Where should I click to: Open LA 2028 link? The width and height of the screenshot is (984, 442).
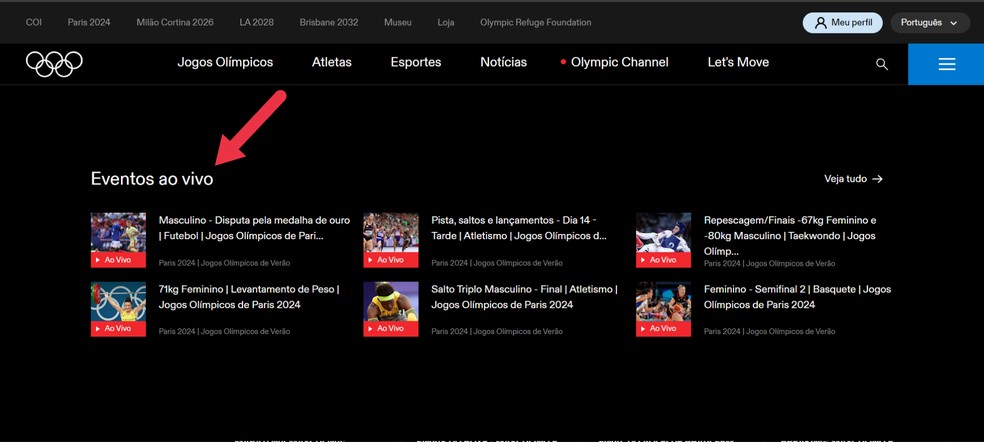(x=256, y=23)
